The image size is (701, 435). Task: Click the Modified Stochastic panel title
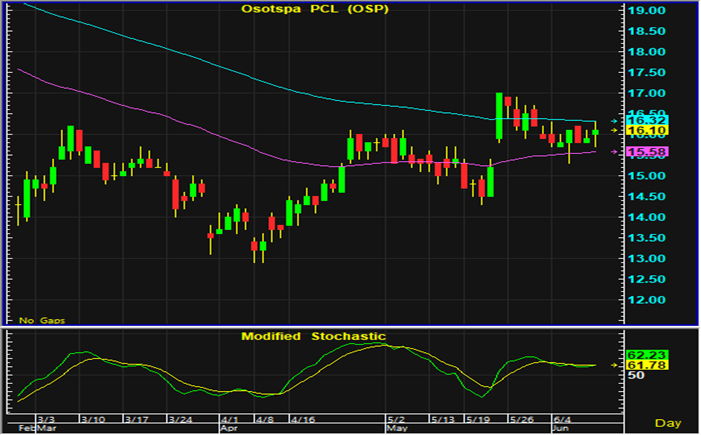(313, 336)
